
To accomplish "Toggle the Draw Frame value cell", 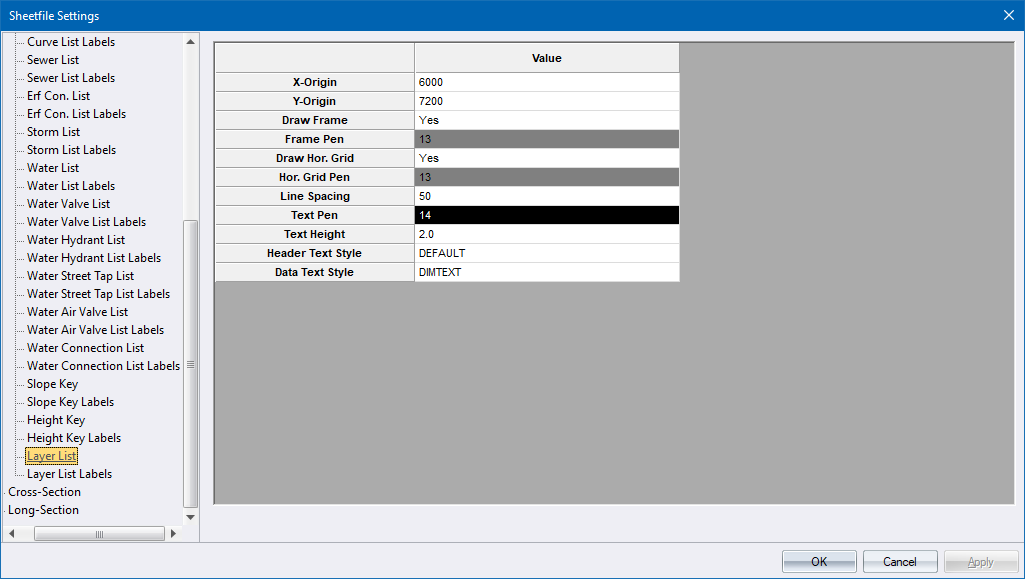I will pos(546,120).
